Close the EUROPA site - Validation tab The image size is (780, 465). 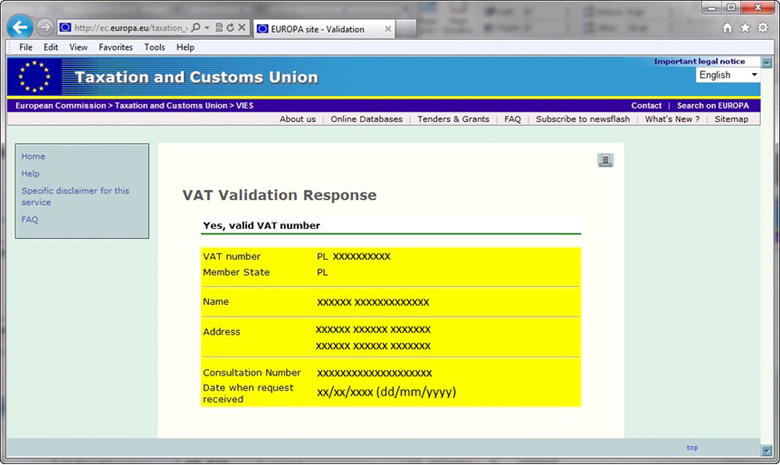pyautogui.click(x=388, y=29)
